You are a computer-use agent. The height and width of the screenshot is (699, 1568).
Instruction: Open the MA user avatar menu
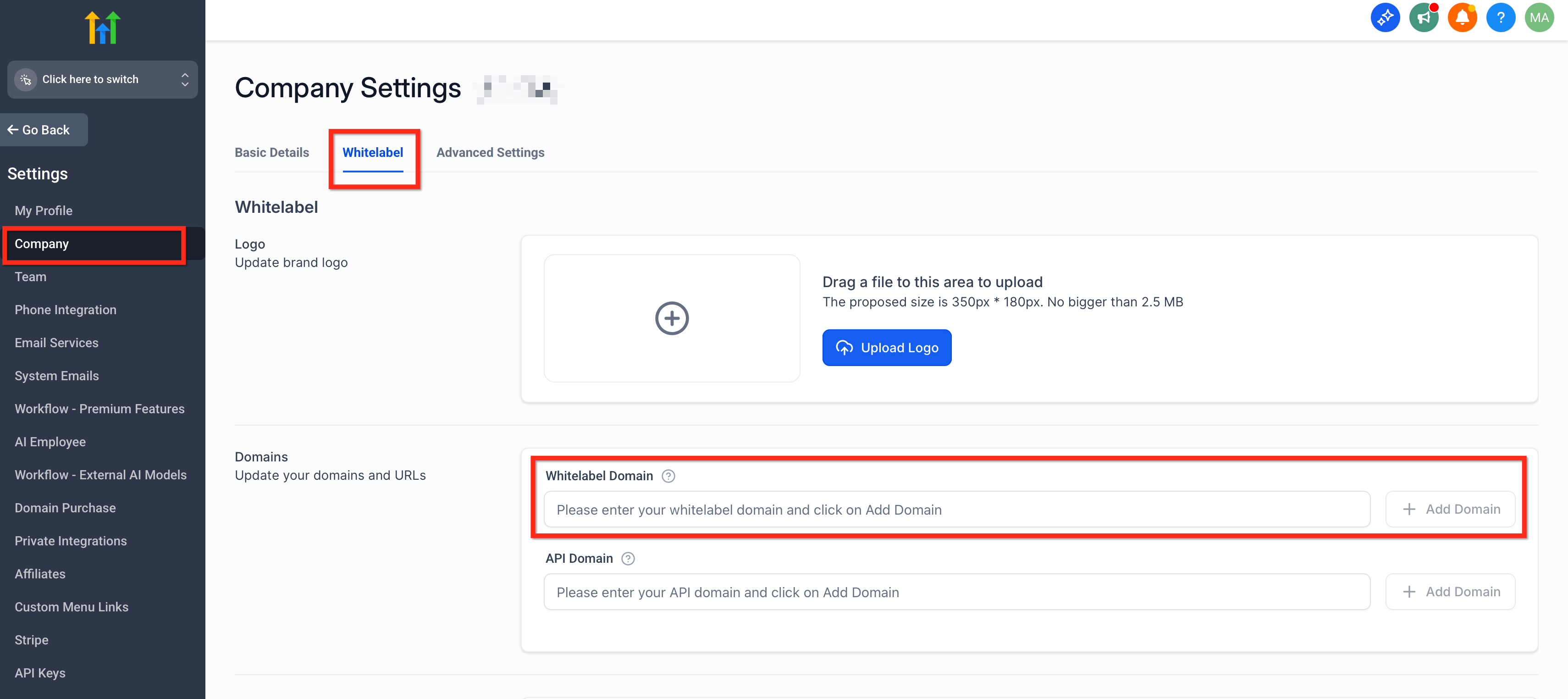coord(1539,17)
